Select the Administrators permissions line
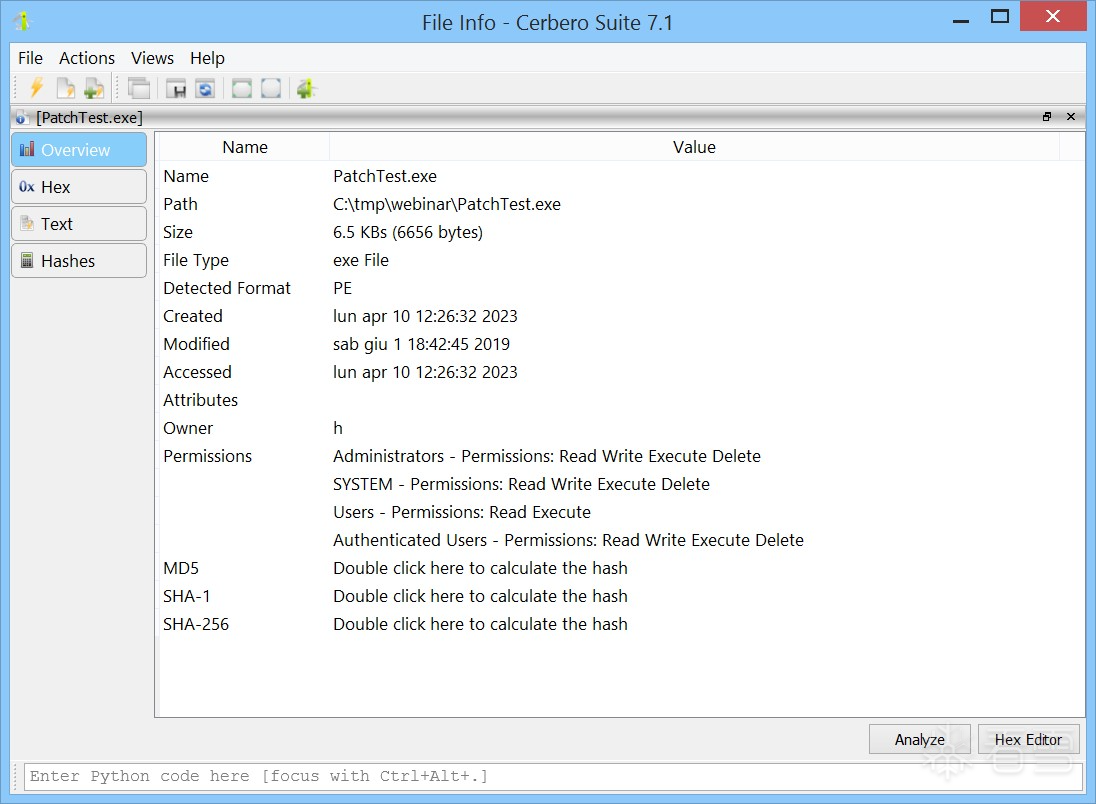This screenshot has height=804, width=1096. (x=547, y=456)
